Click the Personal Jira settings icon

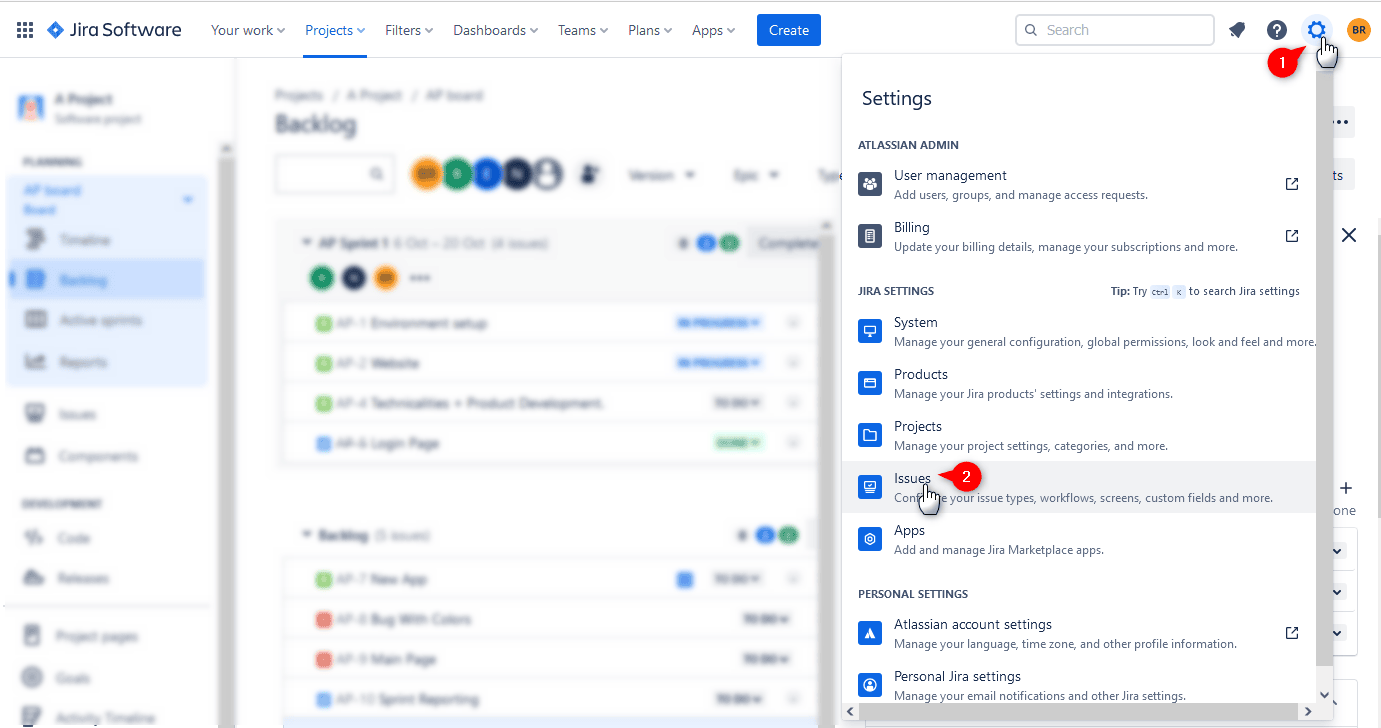[870, 685]
